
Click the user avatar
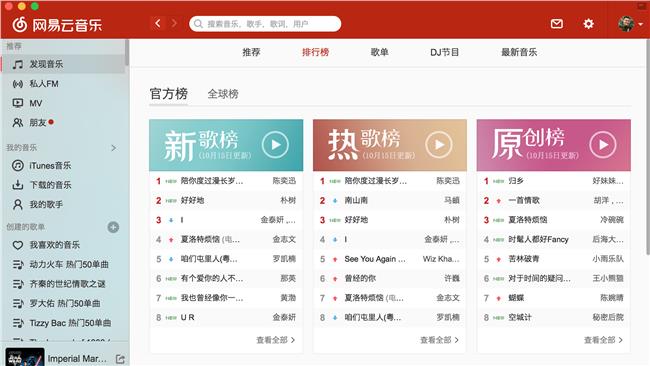626,24
